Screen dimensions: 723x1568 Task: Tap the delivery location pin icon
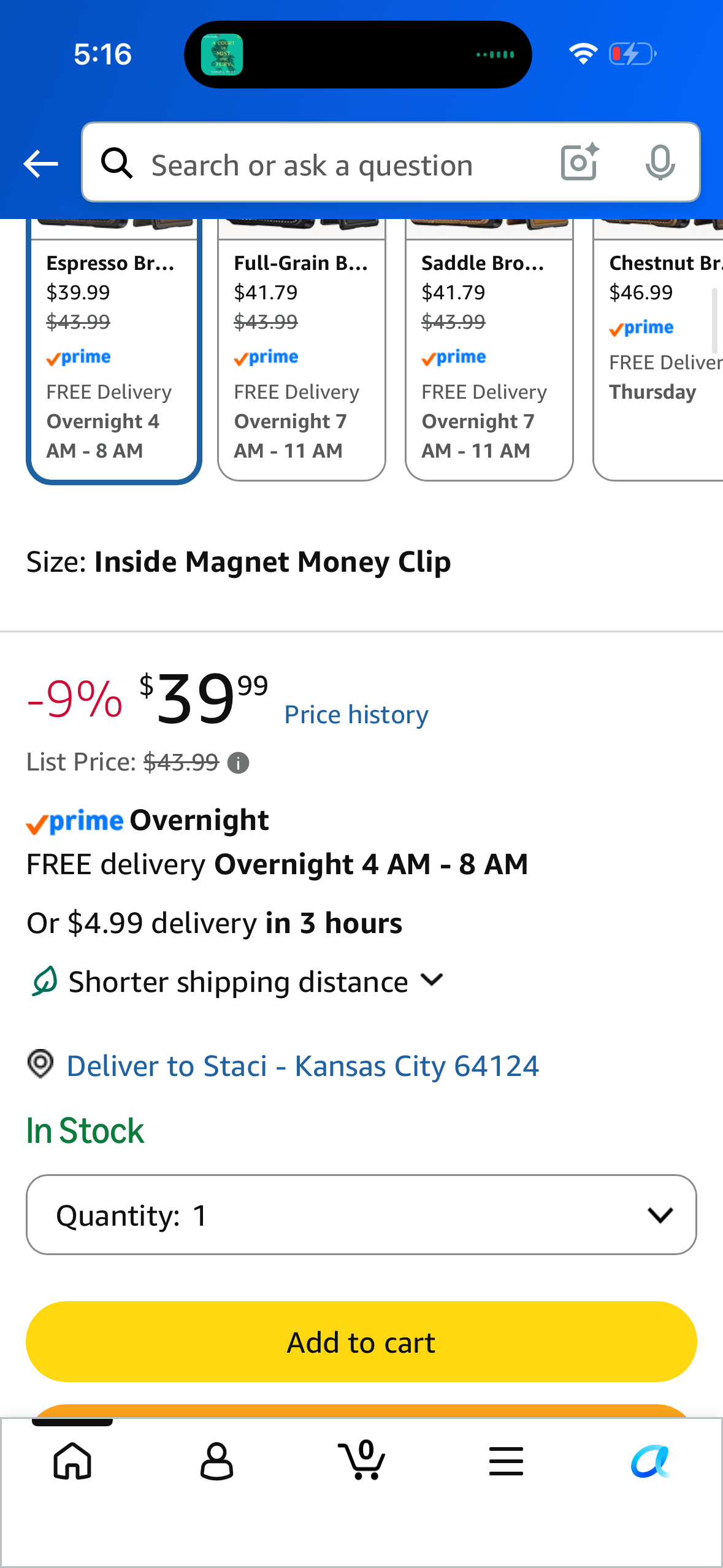tap(40, 1064)
